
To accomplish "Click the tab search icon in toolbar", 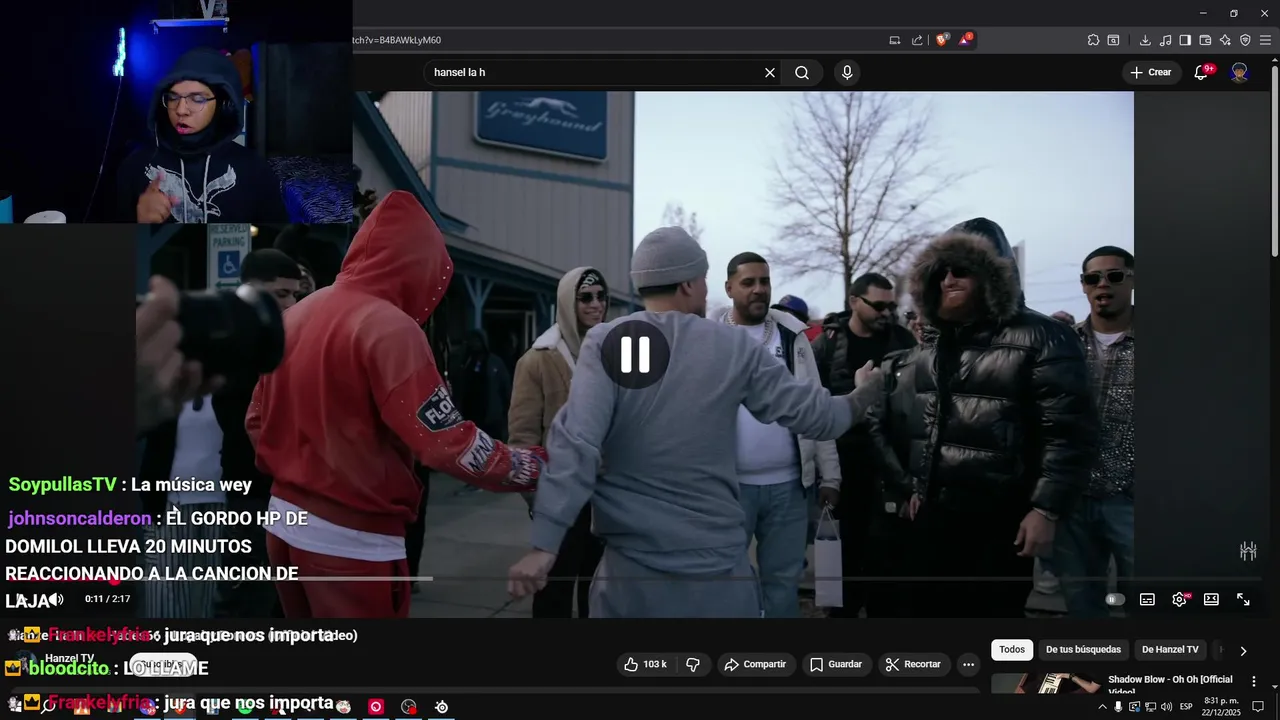I will point(1114,40).
